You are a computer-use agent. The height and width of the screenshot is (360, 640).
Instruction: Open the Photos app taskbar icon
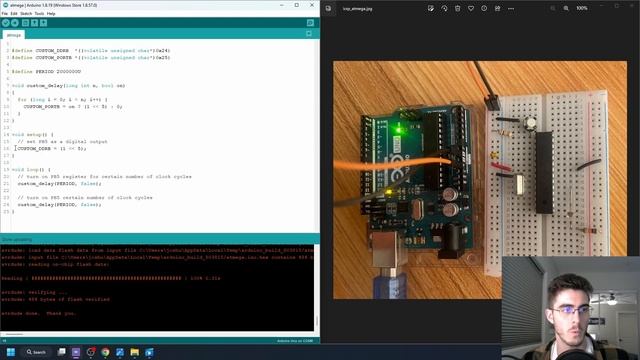pos(149,352)
